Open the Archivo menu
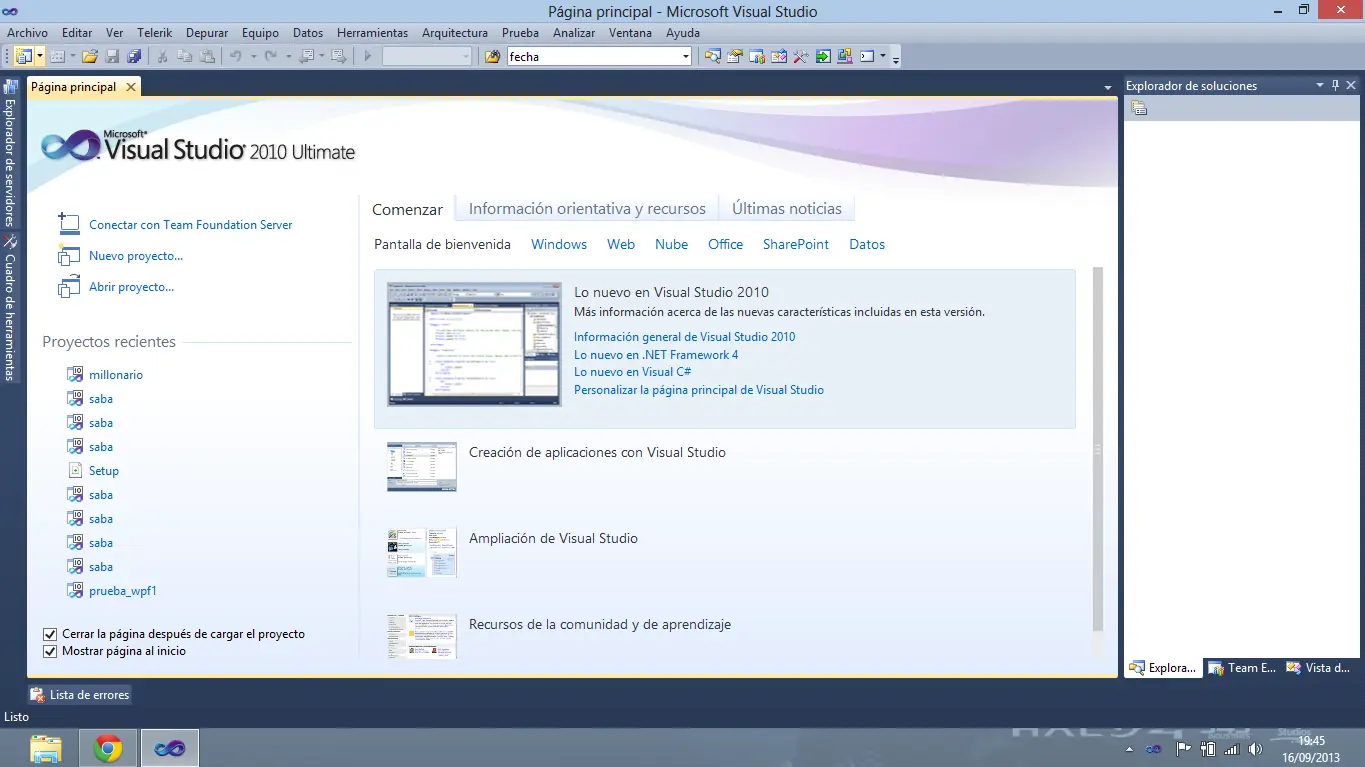The image size is (1365, 767). pyautogui.click(x=27, y=33)
